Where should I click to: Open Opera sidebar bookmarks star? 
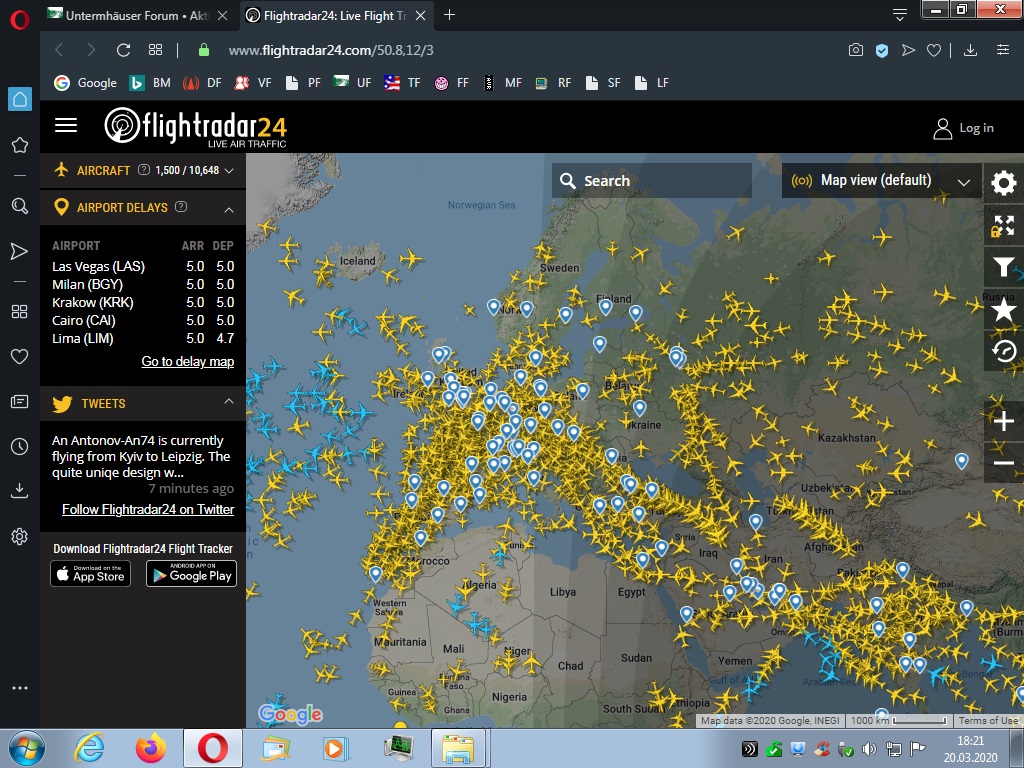pos(20,145)
